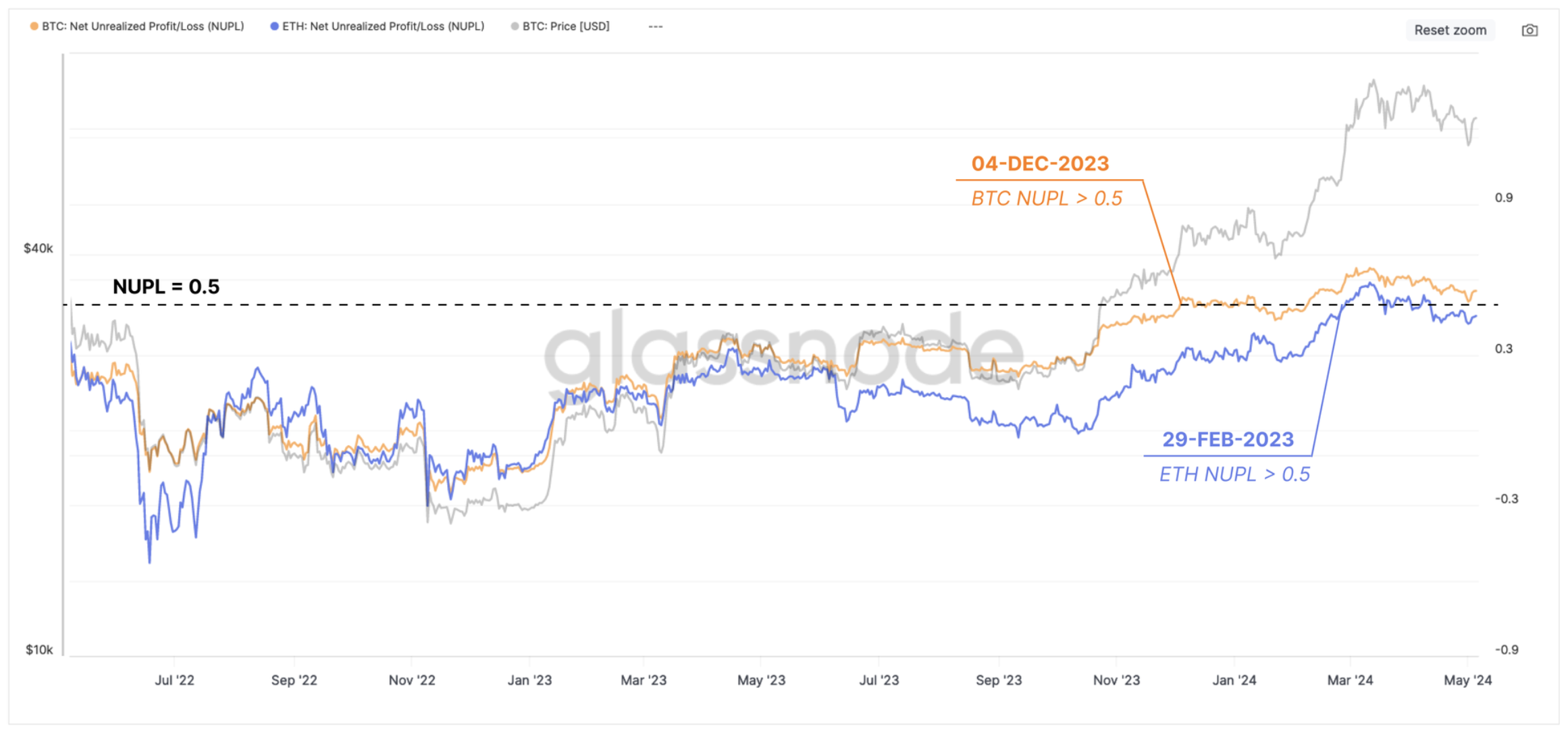
Task: Click the $40k left axis label
Action: (38, 249)
